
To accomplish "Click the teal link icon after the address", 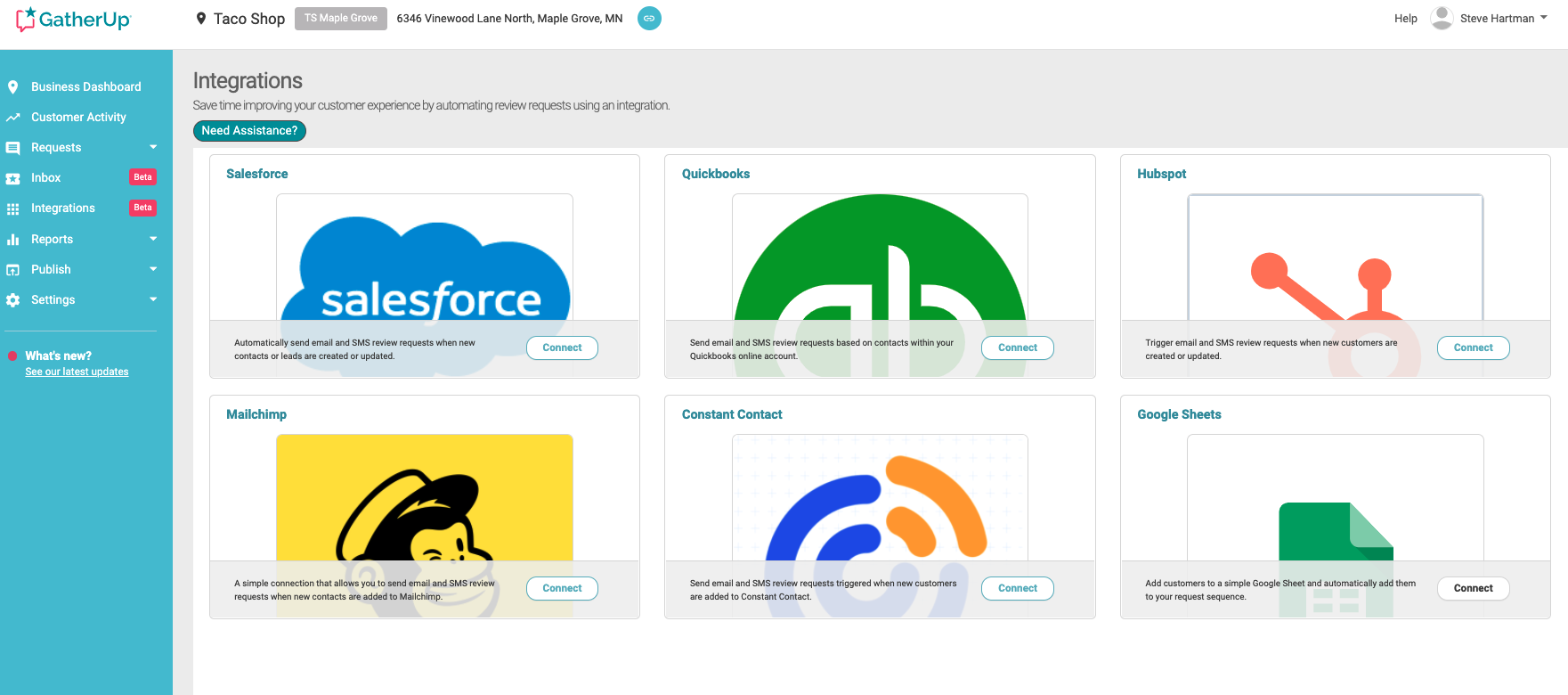I will coord(649,18).
